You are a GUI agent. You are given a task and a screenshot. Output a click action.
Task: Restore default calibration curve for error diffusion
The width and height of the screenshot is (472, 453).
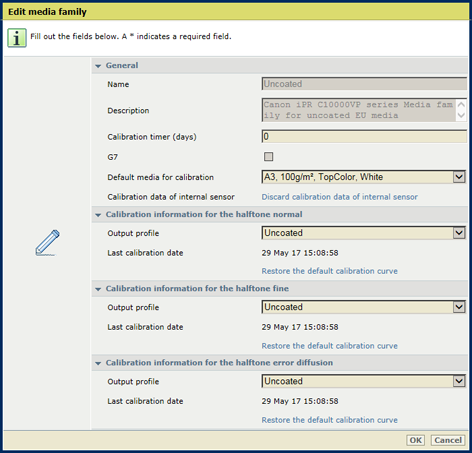click(x=329, y=420)
